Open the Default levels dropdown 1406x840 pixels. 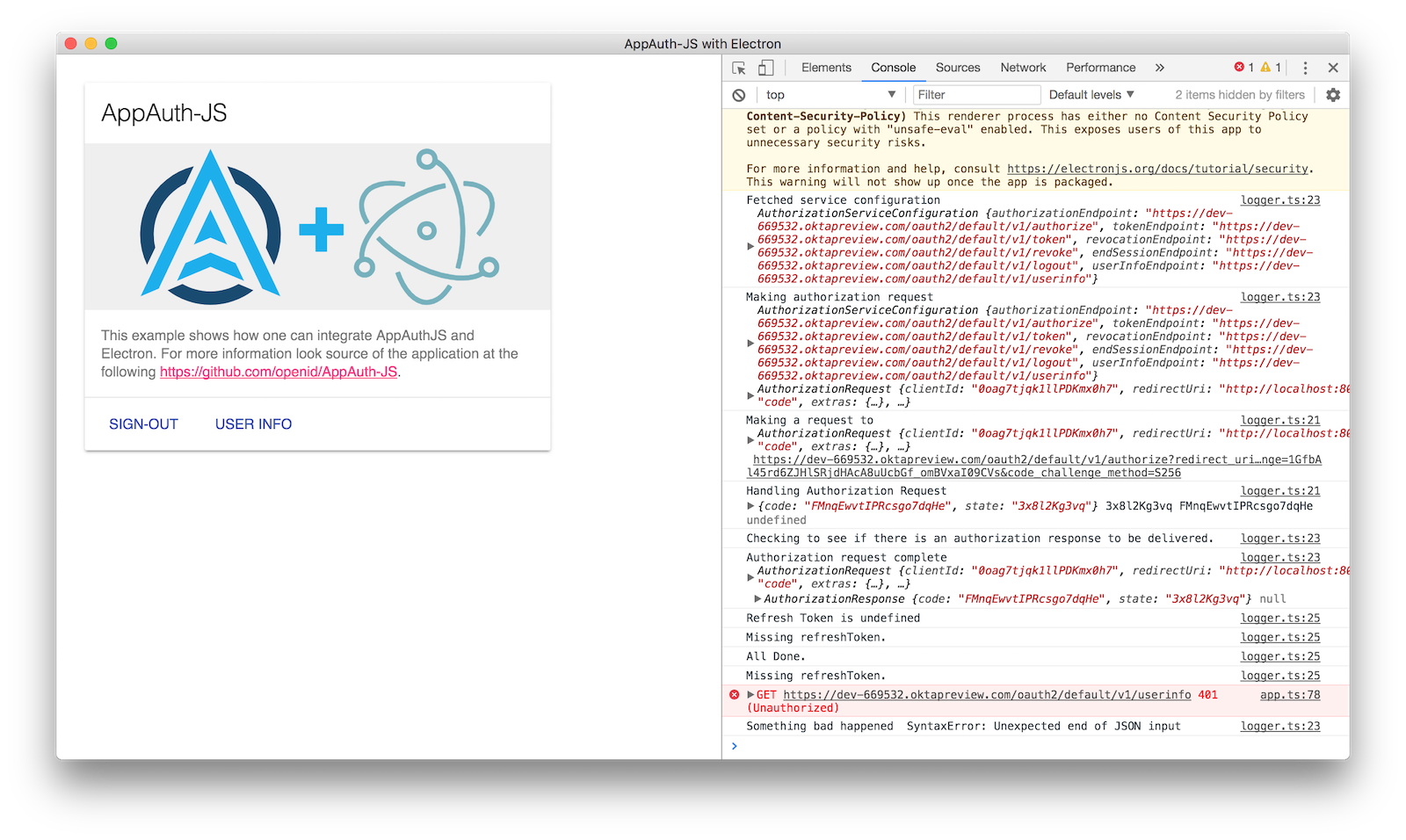(1091, 95)
